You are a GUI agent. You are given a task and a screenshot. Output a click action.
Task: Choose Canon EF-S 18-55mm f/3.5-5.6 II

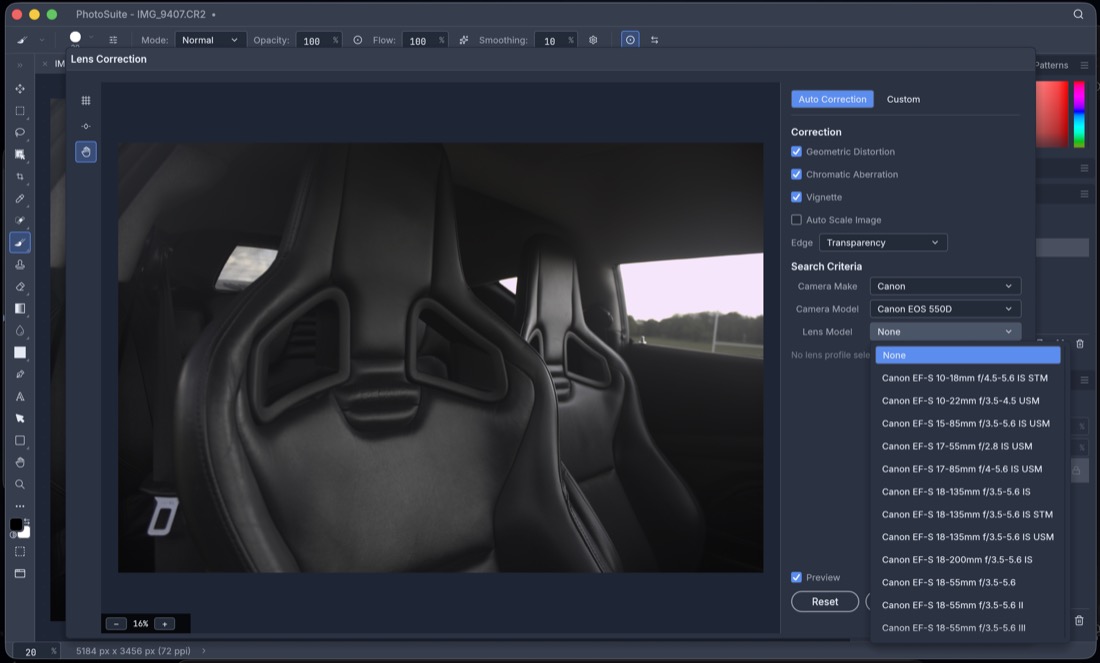pos(967,605)
